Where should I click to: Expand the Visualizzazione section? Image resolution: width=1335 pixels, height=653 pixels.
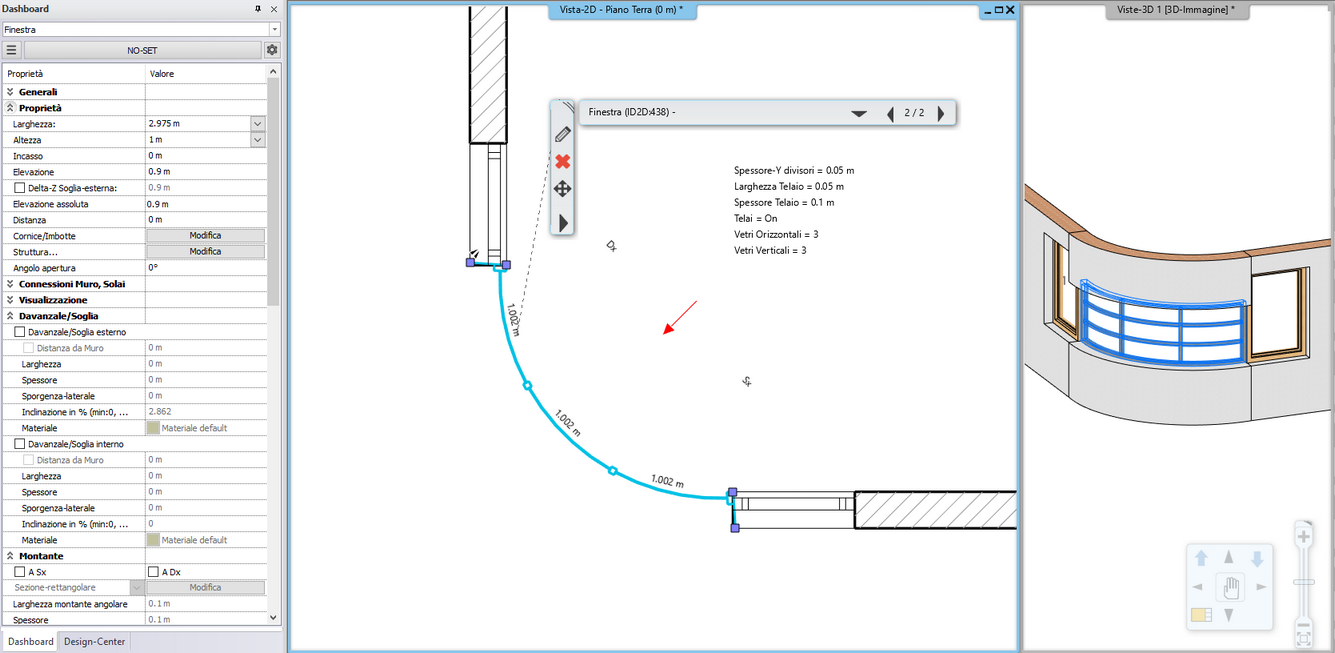coord(10,300)
